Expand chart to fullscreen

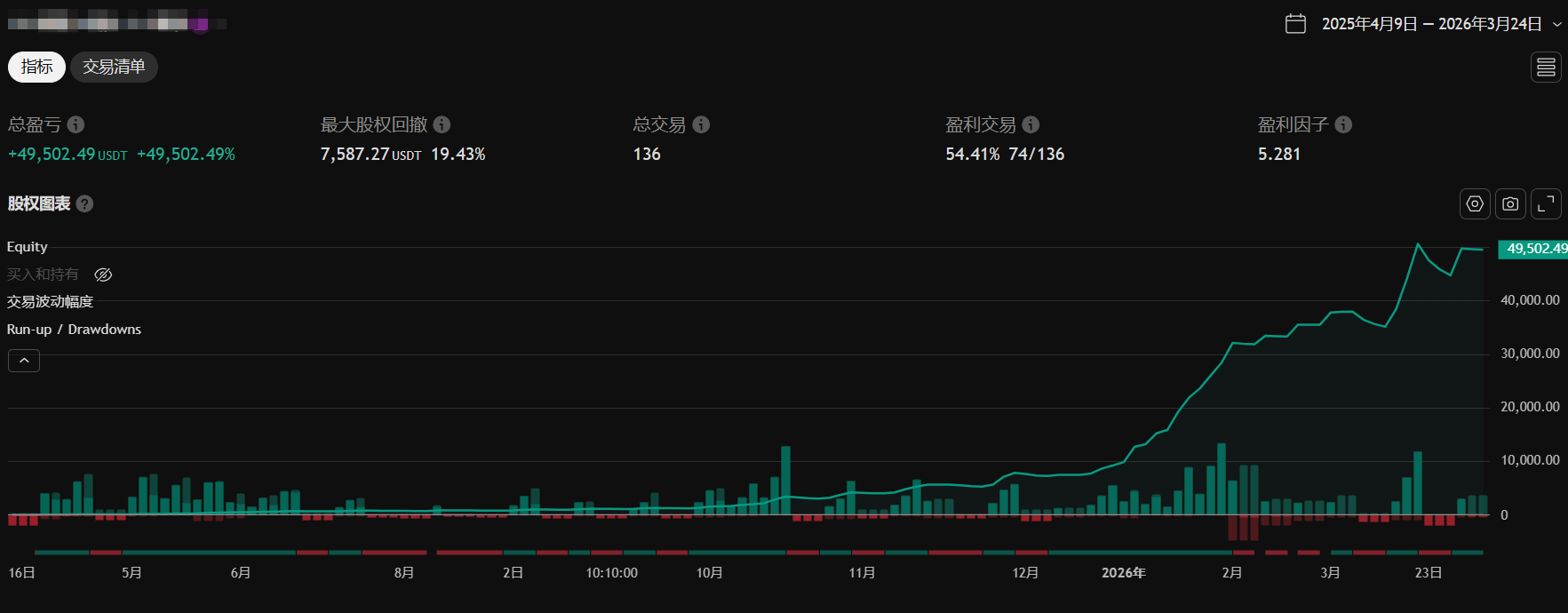[x=1546, y=203]
